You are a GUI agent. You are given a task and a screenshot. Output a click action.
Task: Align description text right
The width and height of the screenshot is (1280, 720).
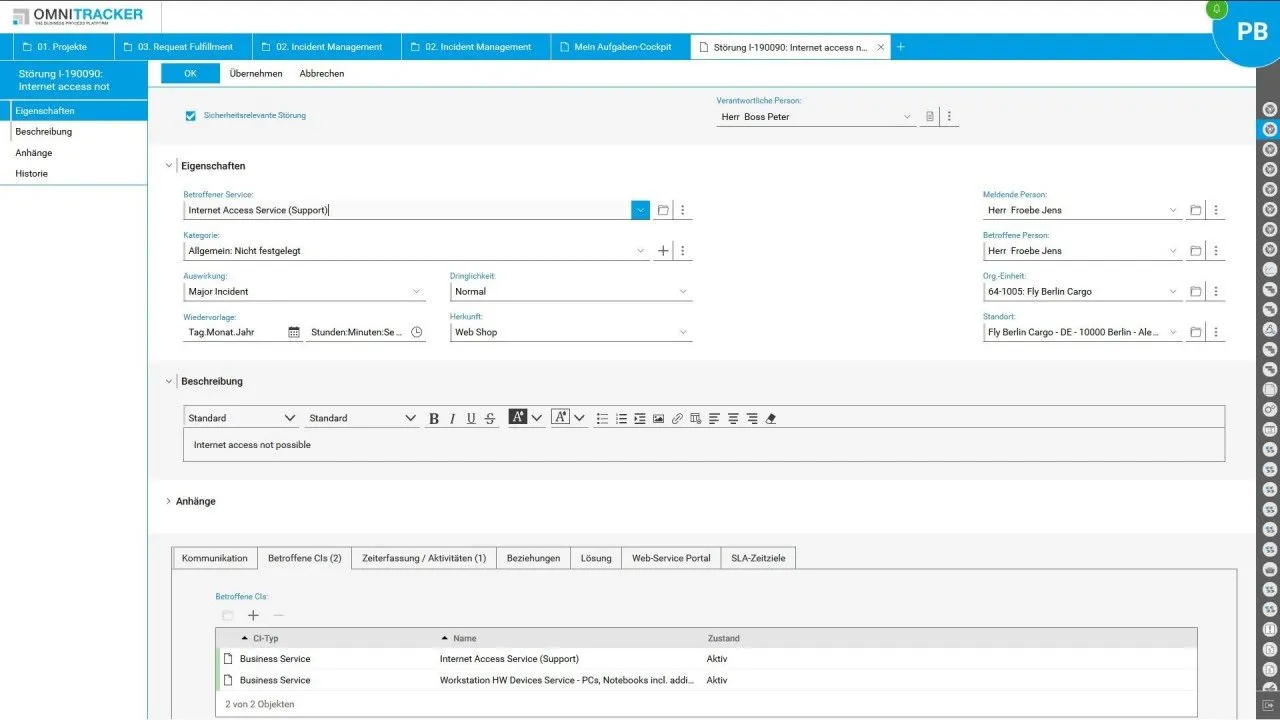coord(752,418)
